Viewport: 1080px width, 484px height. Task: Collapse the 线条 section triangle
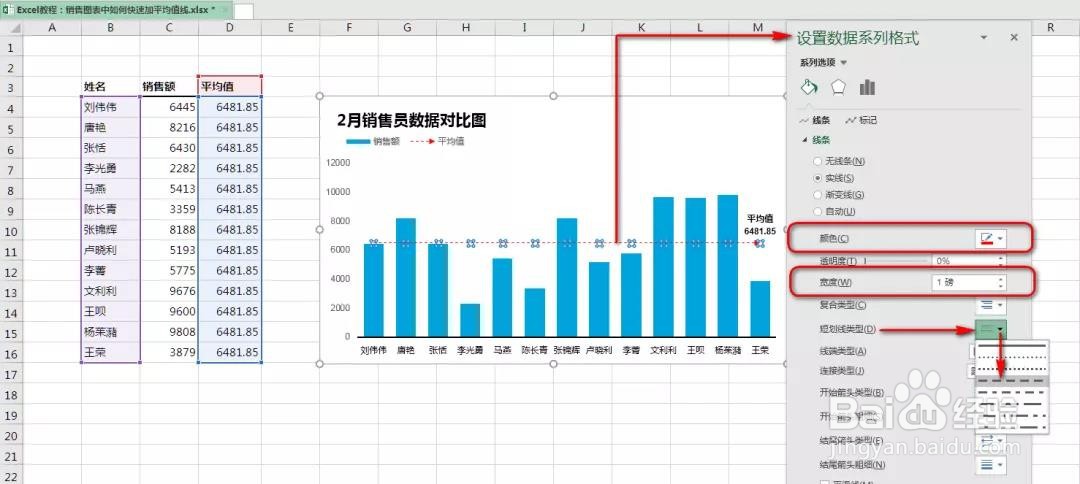804,140
